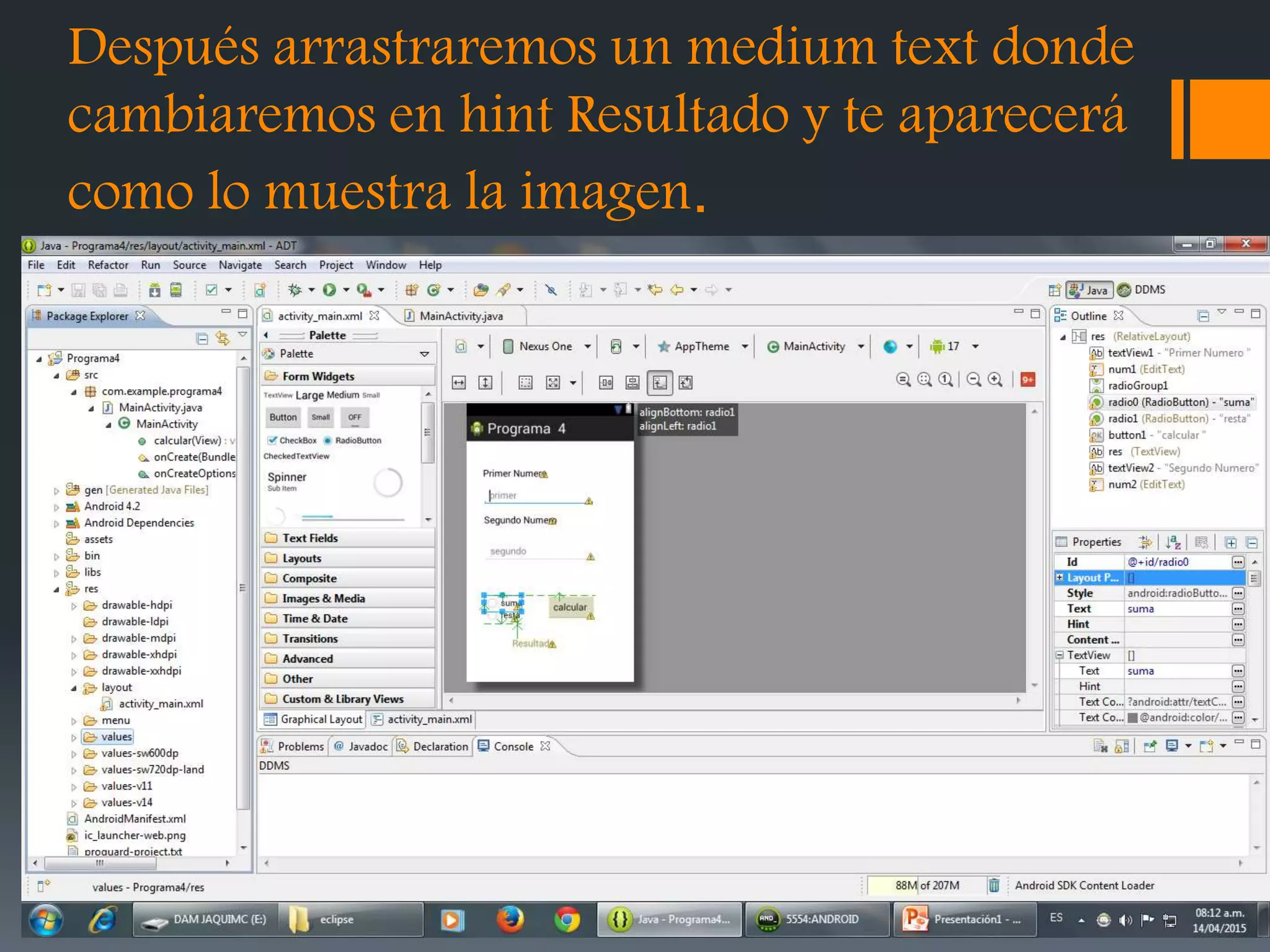Expand all properties plus icon
The image size is (1270, 952).
point(1230,543)
